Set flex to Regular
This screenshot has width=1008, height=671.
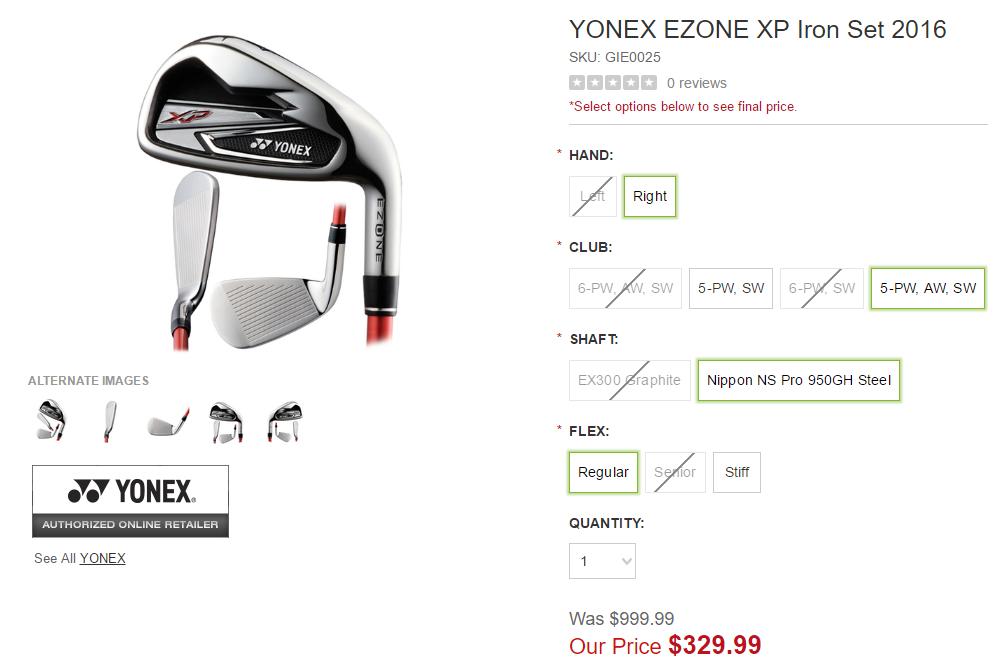[603, 472]
